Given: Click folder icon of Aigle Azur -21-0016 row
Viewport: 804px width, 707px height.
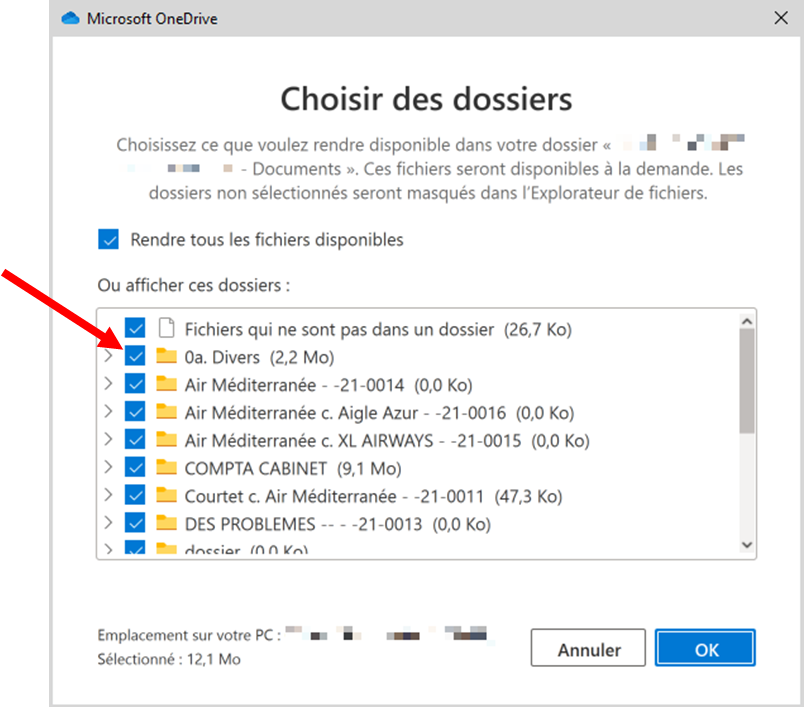Looking at the screenshot, I should tap(166, 411).
